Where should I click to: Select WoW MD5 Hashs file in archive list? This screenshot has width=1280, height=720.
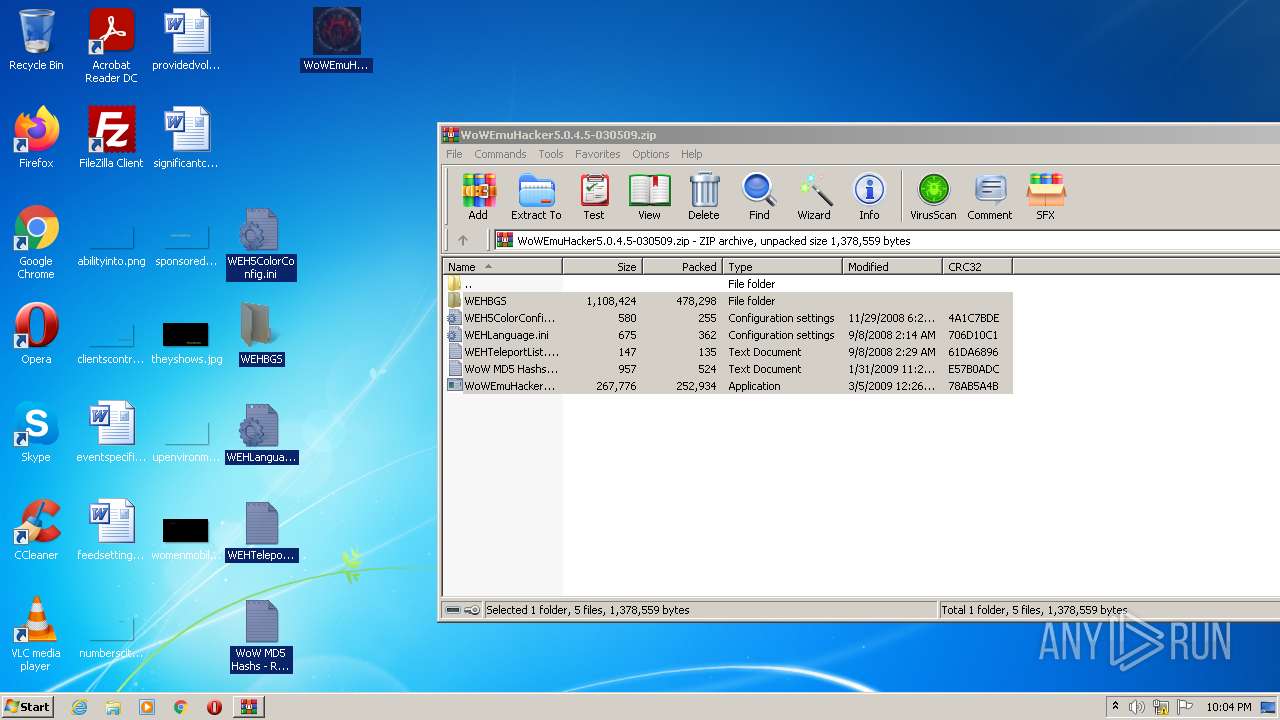(728, 369)
